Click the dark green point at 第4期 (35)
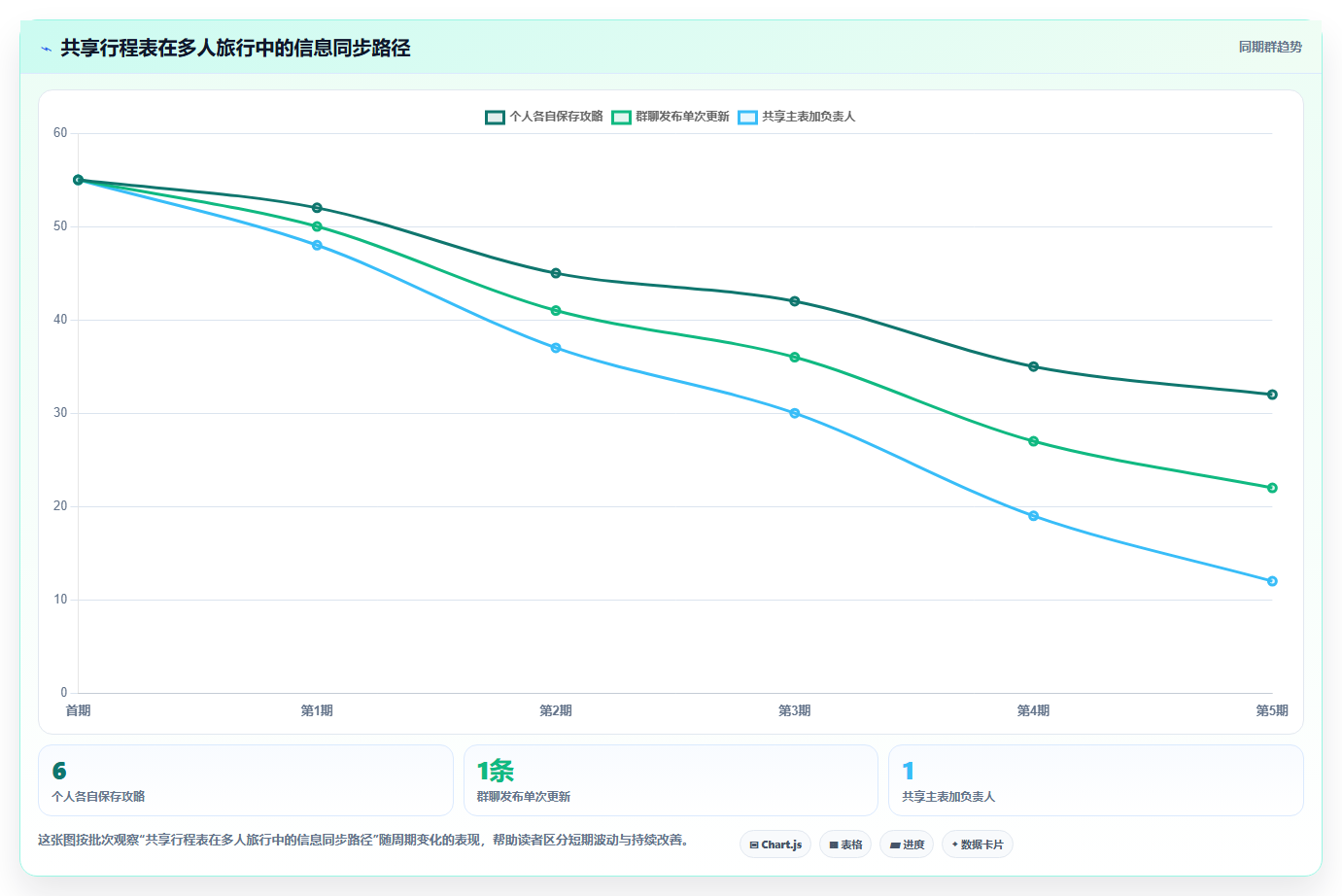The height and width of the screenshot is (896, 1342). pyautogui.click(x=1033, y=366)
